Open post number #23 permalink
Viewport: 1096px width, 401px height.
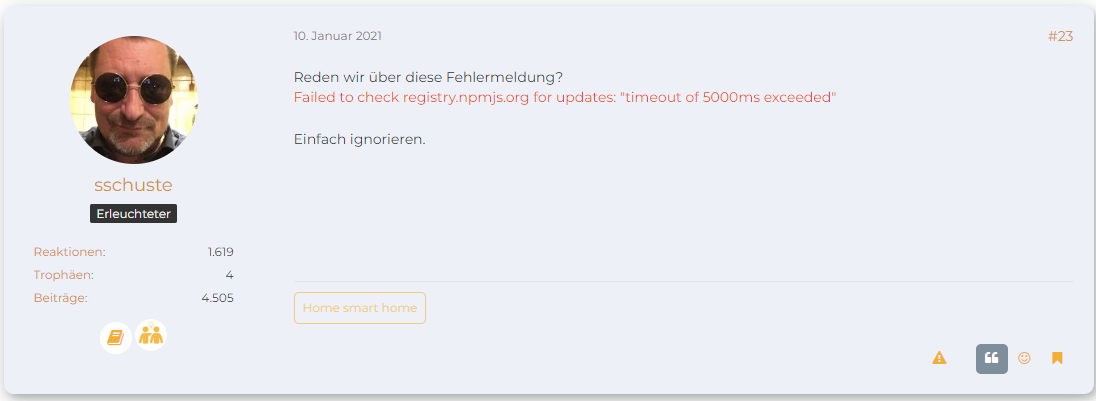point(1060,37)
